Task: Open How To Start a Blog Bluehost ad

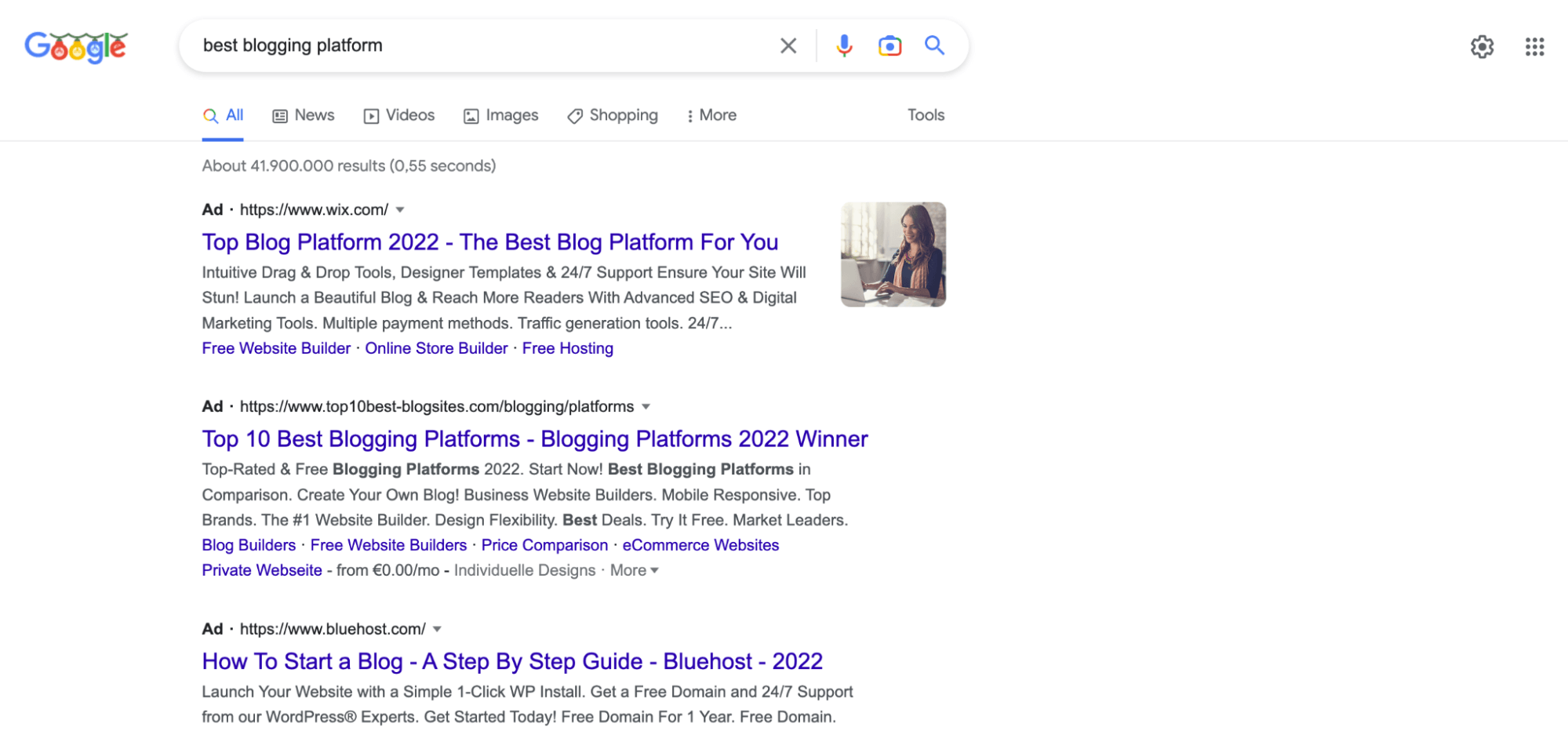Action: [512, 662]
